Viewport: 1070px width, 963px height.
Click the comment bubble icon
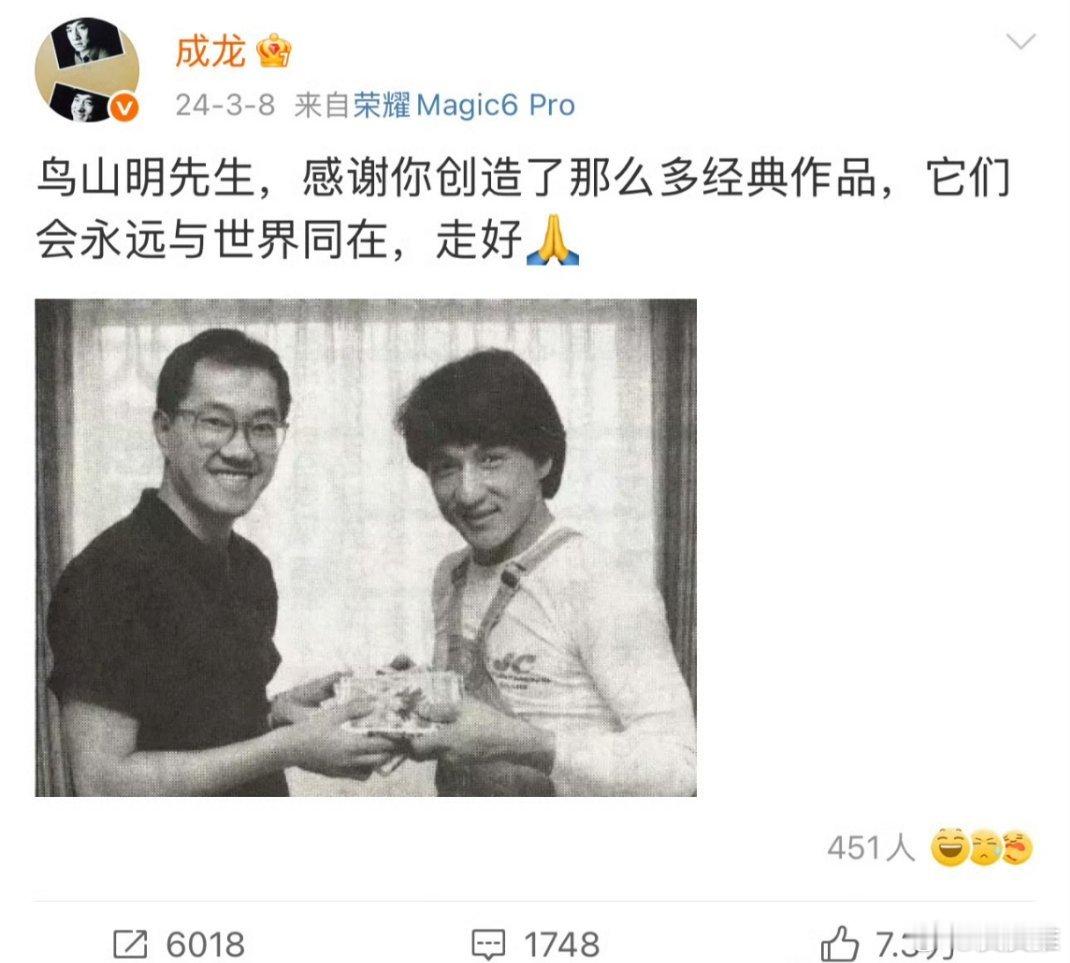click(x=489, y=945)
